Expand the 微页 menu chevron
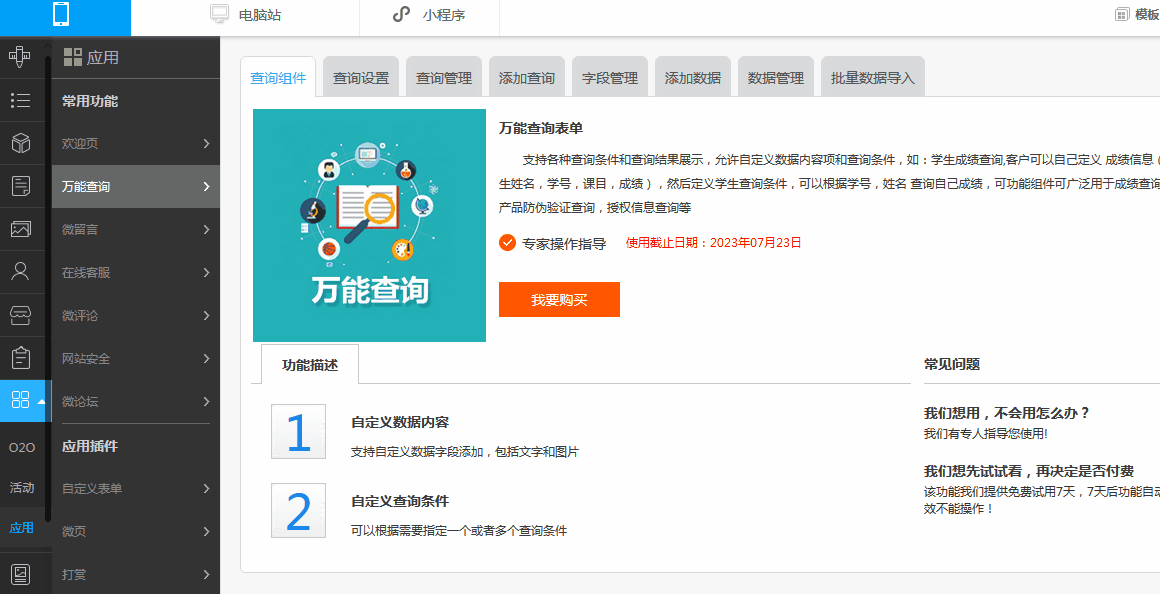1160x594 pixels. pos(206,531)
